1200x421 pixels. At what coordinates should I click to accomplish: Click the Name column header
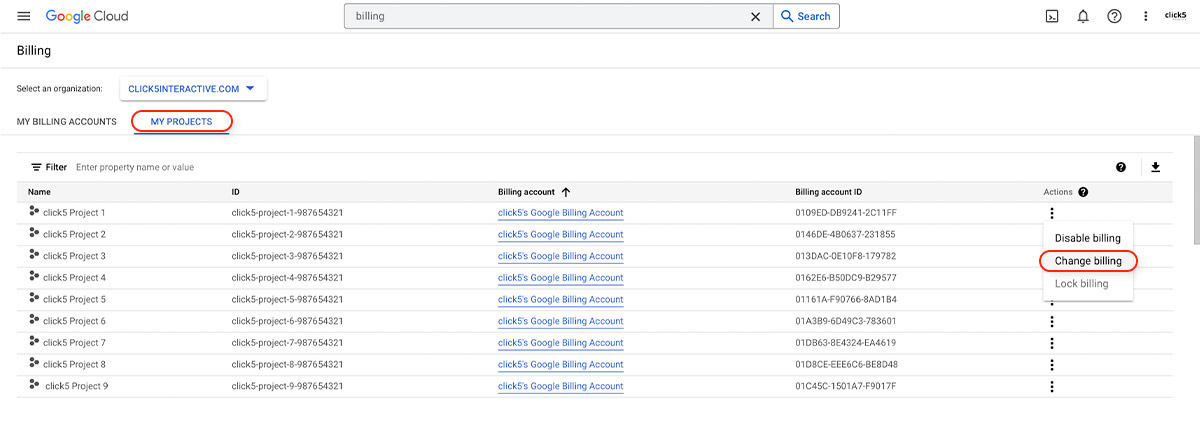(x=39, y=191)
